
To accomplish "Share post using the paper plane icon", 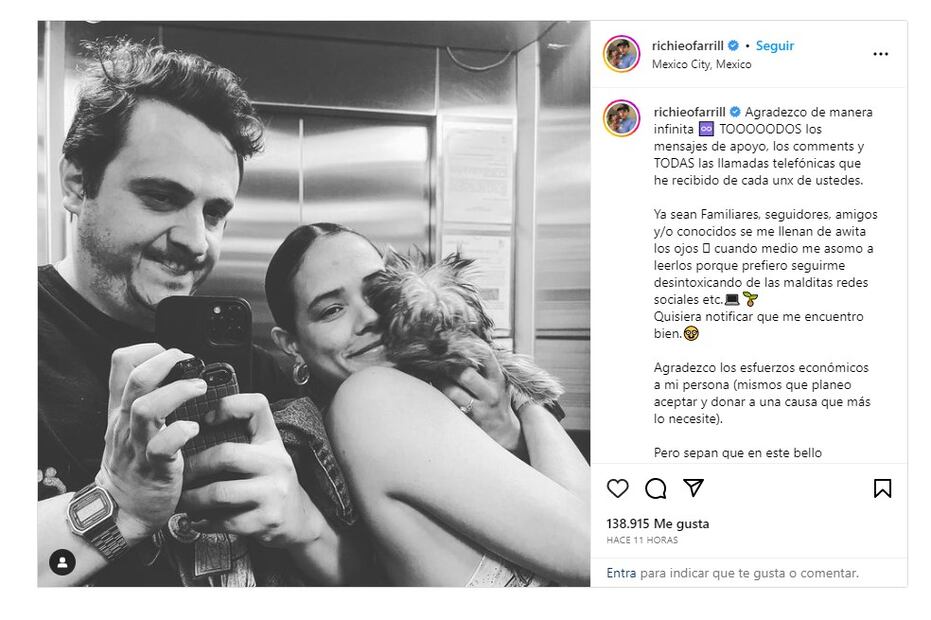I will [693, 488].
